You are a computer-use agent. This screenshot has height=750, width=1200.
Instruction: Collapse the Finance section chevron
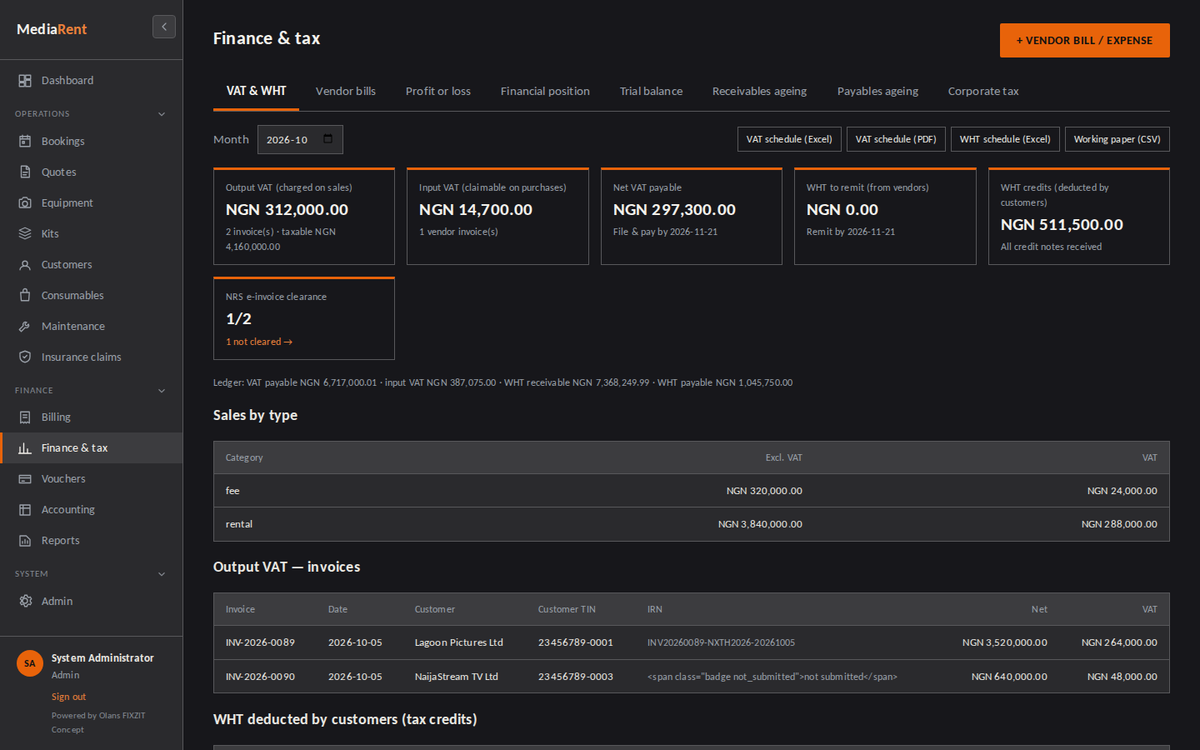click(x=162, y=390)
